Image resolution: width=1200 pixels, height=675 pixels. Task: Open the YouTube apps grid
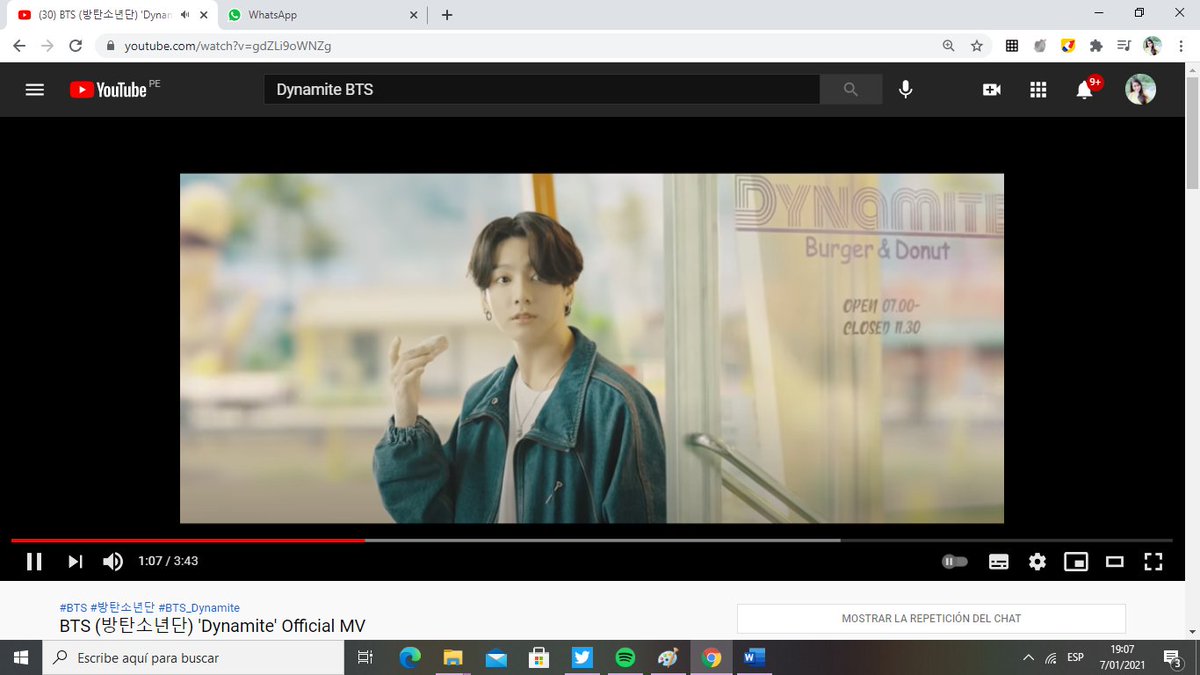pyautogui.click(x=1038, y=89)
